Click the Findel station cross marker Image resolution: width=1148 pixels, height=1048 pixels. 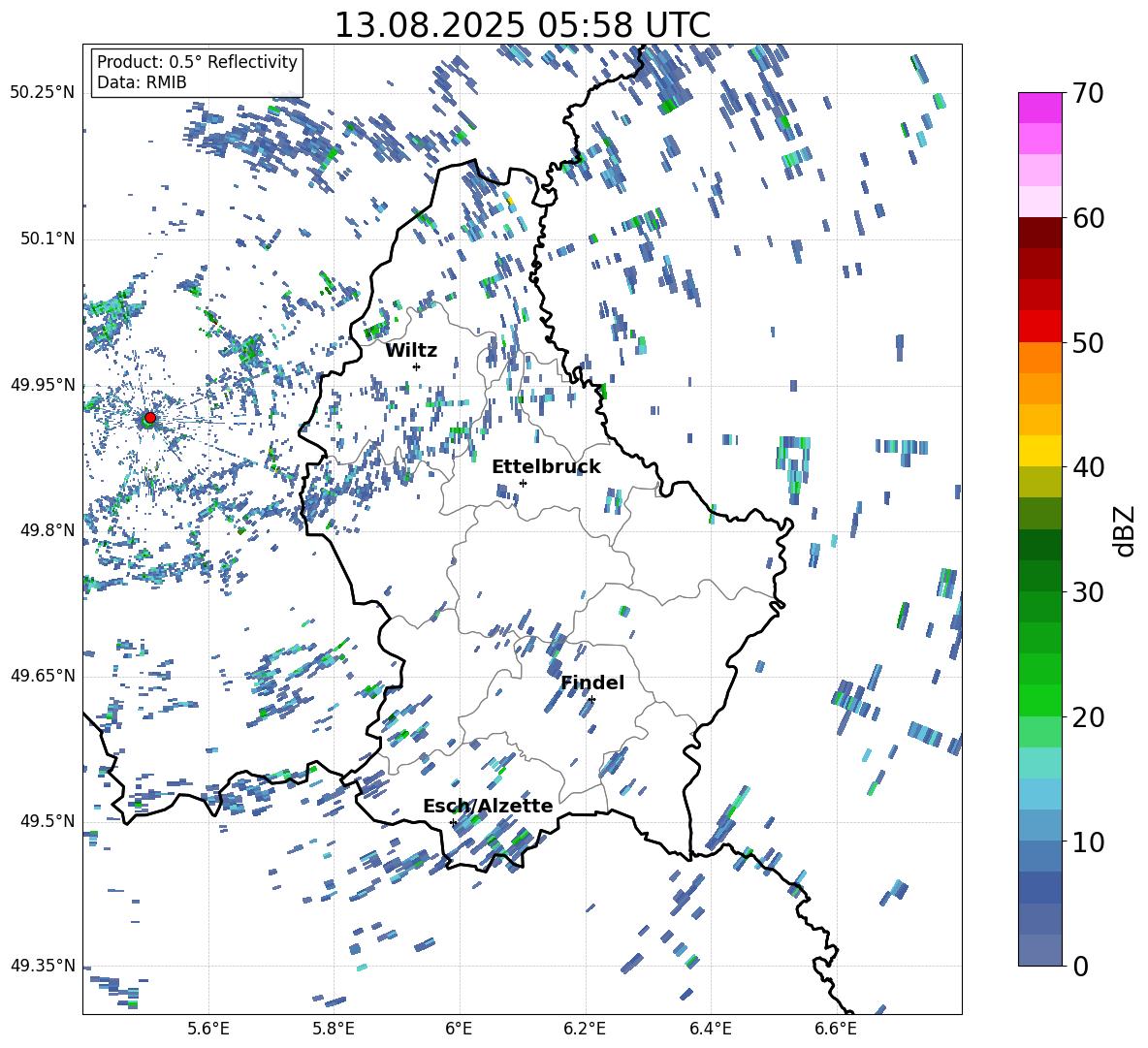tap(591, 700)
